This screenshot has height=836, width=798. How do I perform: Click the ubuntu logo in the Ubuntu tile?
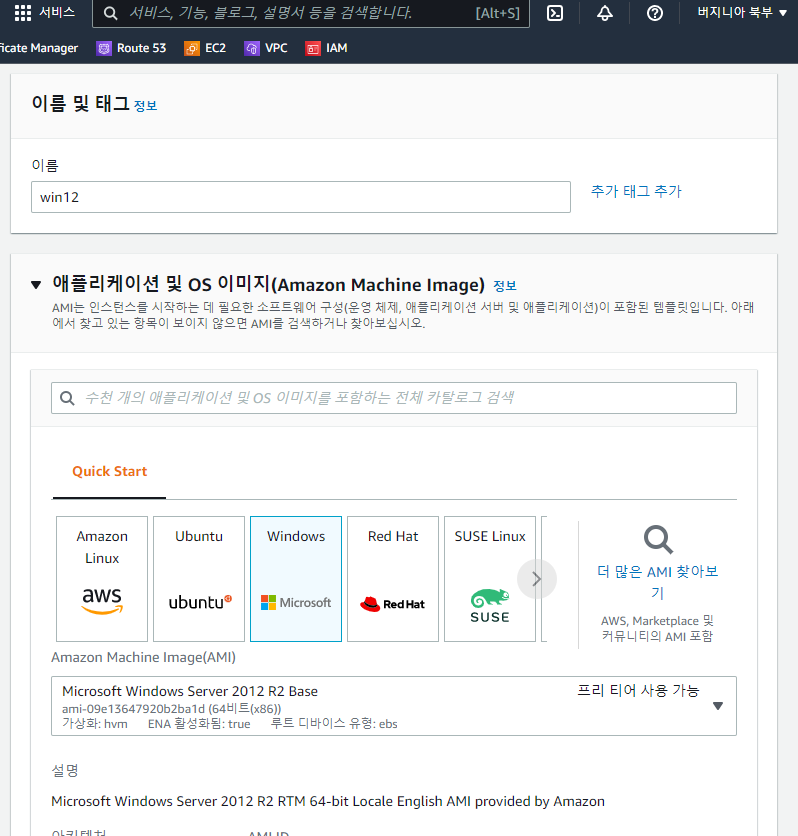(200, 602)
